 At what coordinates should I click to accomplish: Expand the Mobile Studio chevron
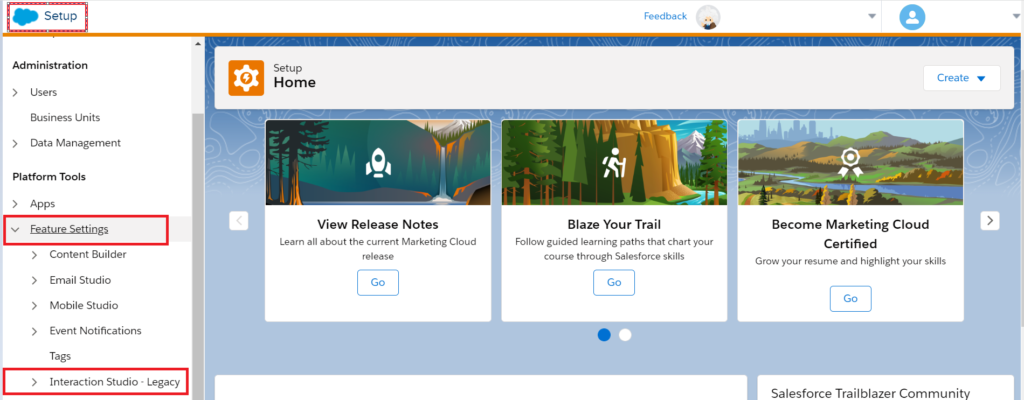click(x=35, y=306)
